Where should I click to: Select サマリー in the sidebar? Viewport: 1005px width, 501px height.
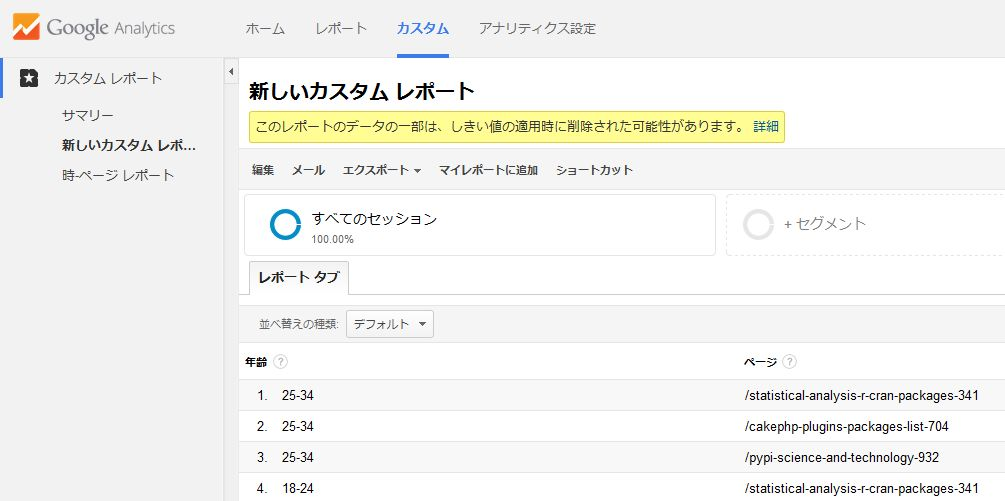tap(88, 115)
